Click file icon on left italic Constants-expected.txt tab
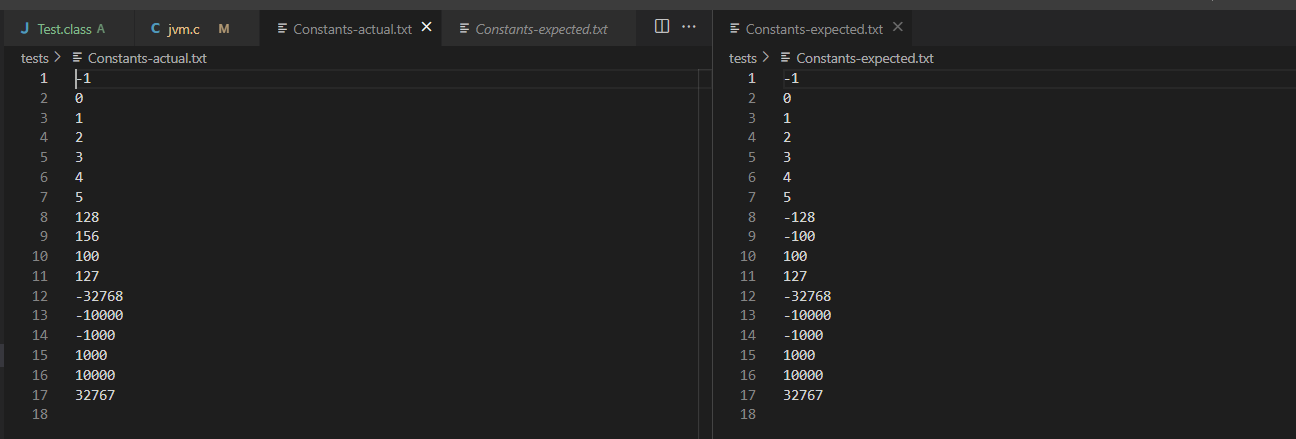Viewport: 1296px width, 439px height. (464, 29)
